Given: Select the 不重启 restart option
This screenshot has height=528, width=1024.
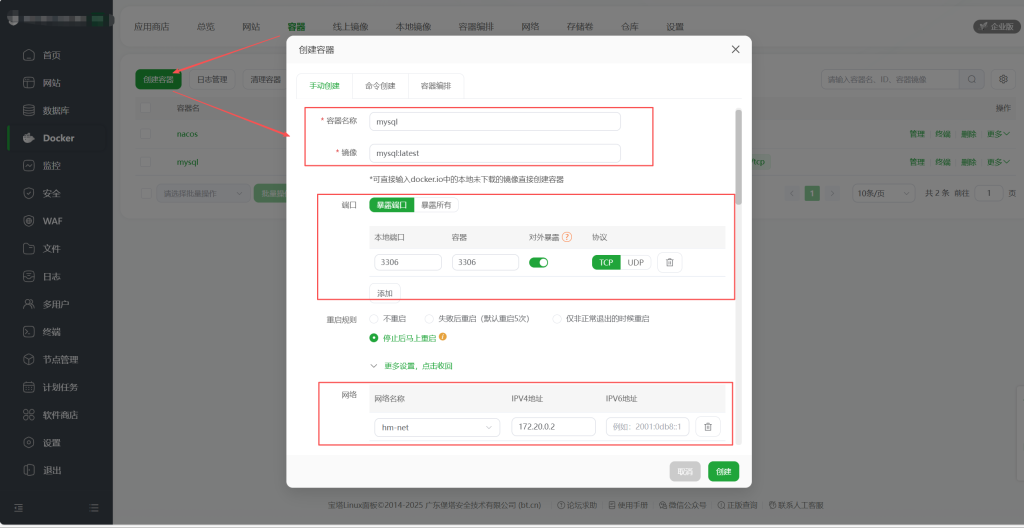Looking at the screenshot, I should [x=375, y=318].
